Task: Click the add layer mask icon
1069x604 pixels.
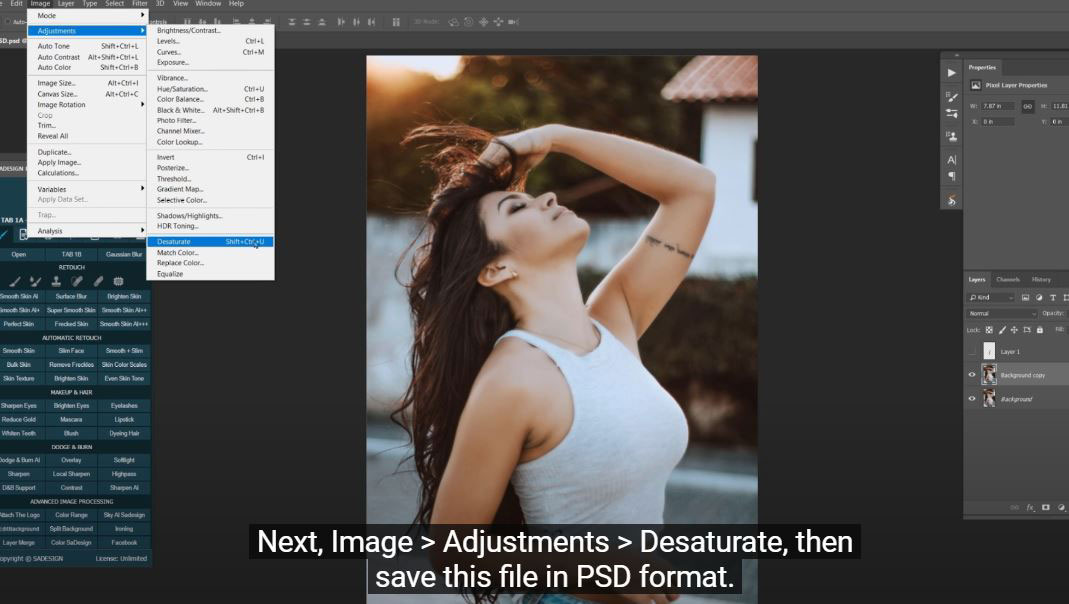Action: click(1046, 507)
